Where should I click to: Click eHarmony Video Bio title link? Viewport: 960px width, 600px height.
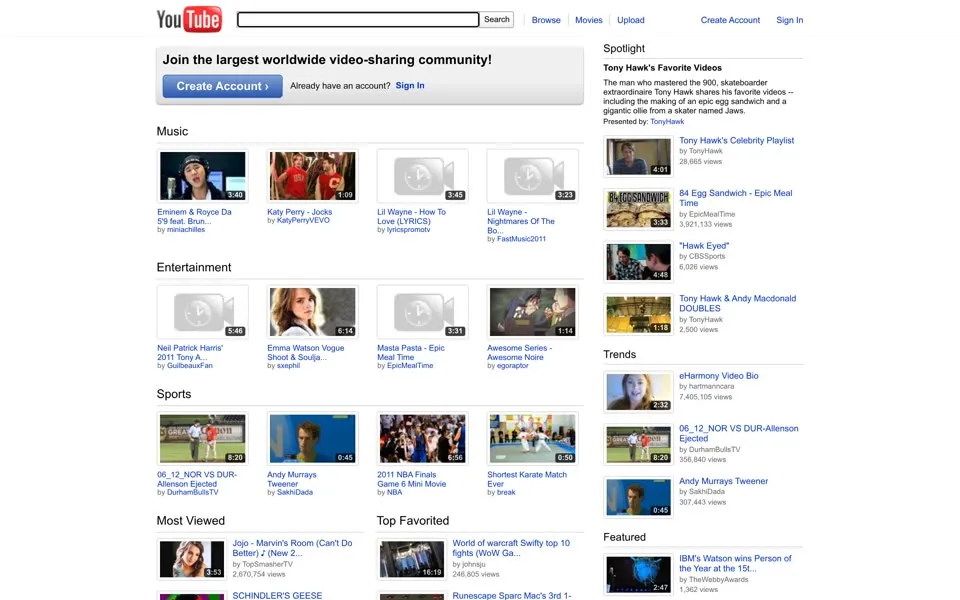point(719,375)
